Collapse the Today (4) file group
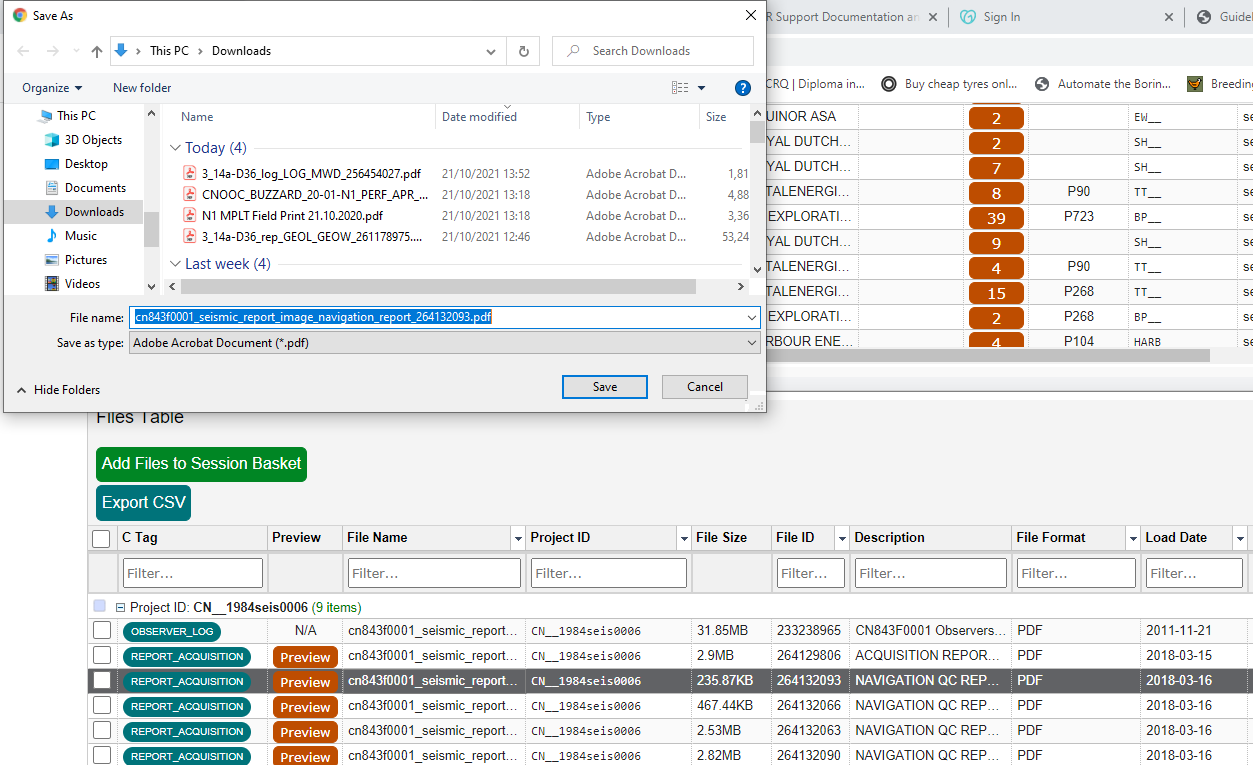This screenshot has height=765, width=1253. pyautogui.click(x=176, y=148)
